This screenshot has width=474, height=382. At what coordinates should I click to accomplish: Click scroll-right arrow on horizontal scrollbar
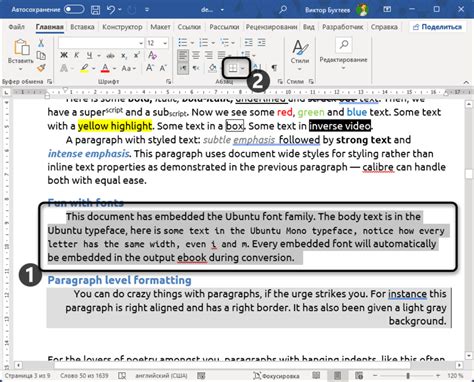click(459, 365)
